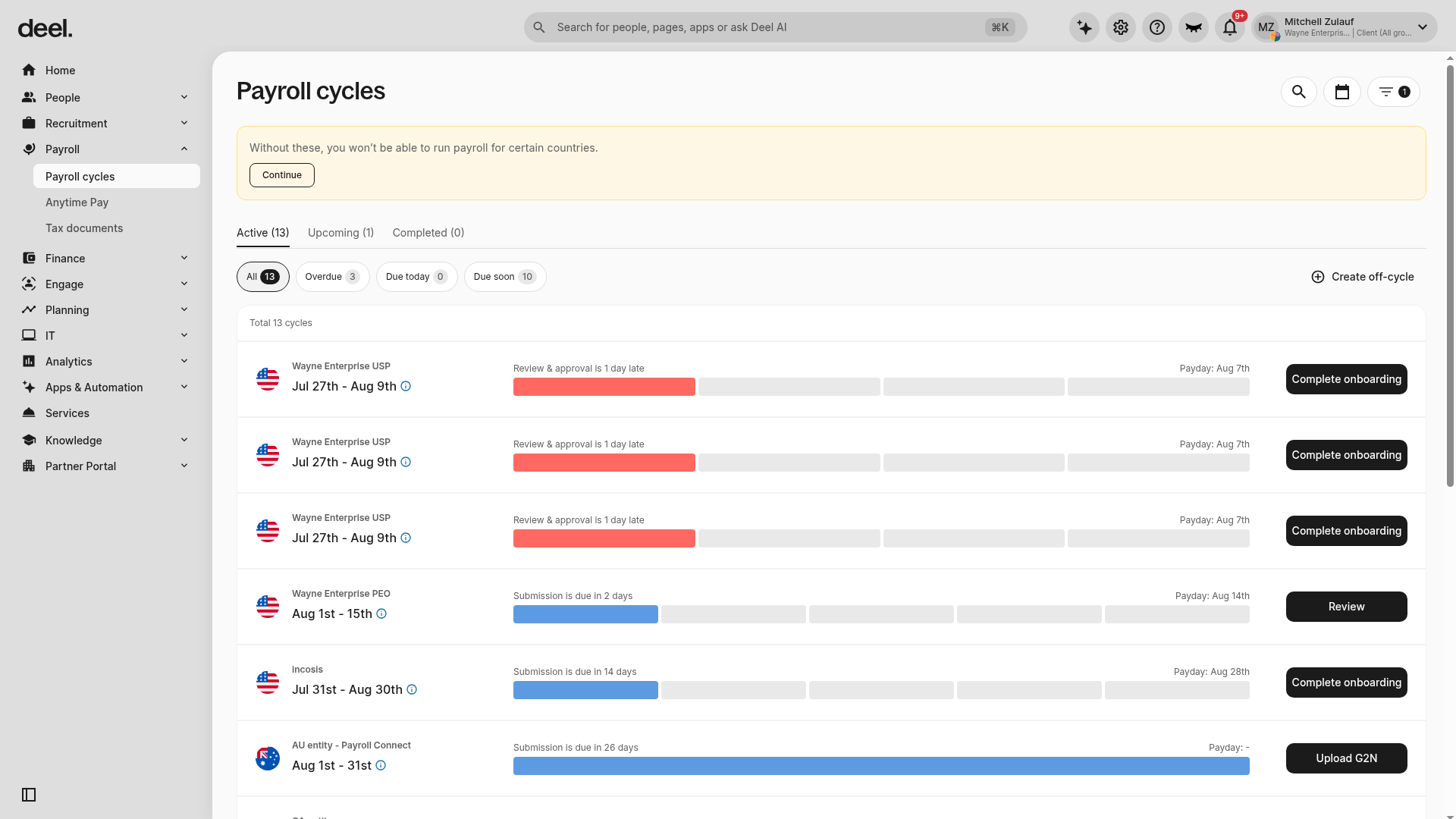Click the Australia flag for AU entity
Screen dimensions: 1456x819
click(x=268, y=758)
